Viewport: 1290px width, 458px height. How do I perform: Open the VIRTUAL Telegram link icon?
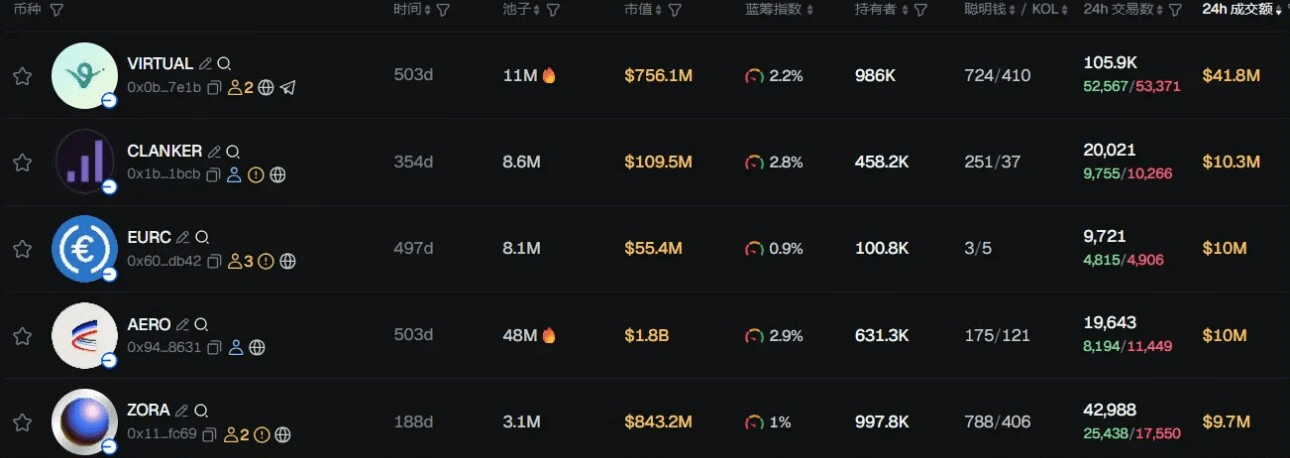pyautogui.click(x=288, y=88)
